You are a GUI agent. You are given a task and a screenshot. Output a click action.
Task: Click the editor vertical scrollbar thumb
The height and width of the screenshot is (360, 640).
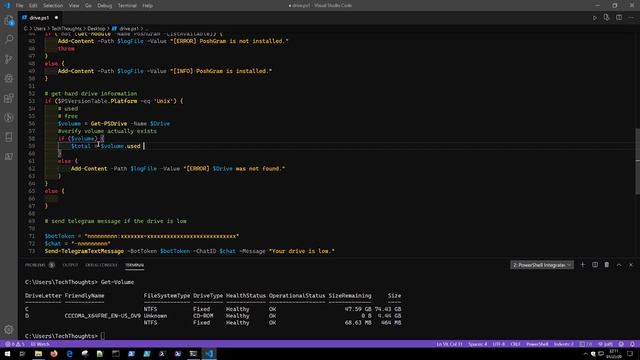tap(637, 161)
